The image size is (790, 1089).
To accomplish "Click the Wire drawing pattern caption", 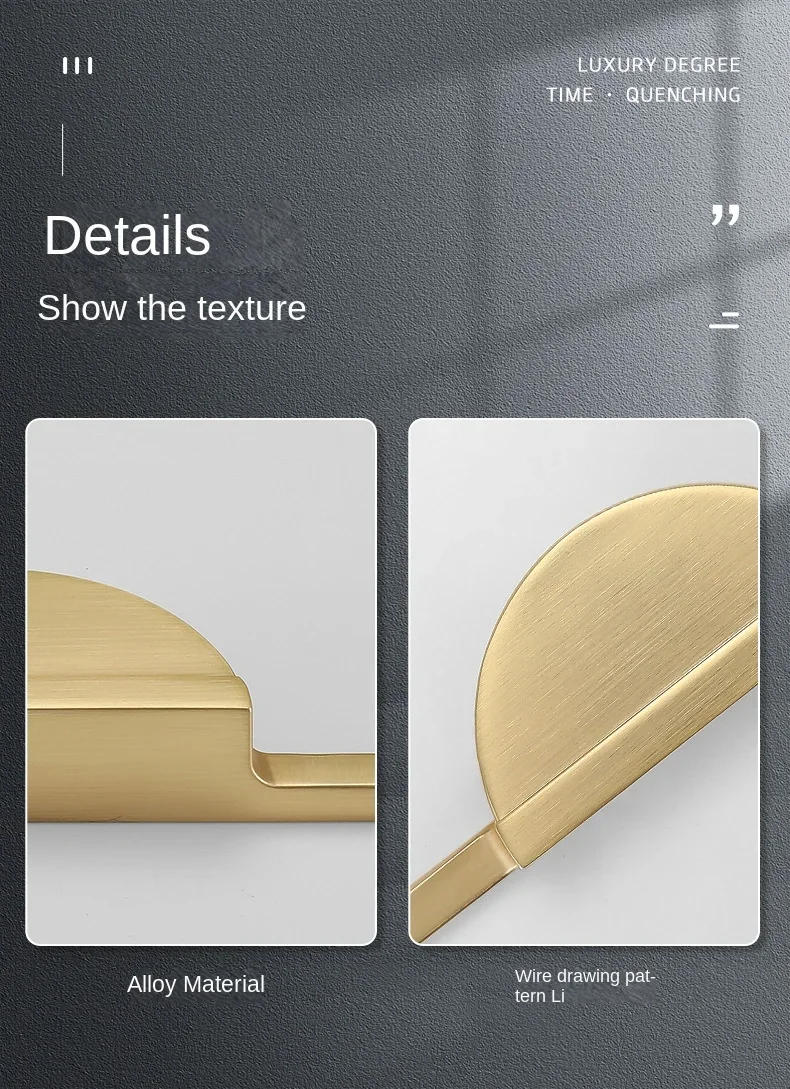I will [x=585, y=986].
